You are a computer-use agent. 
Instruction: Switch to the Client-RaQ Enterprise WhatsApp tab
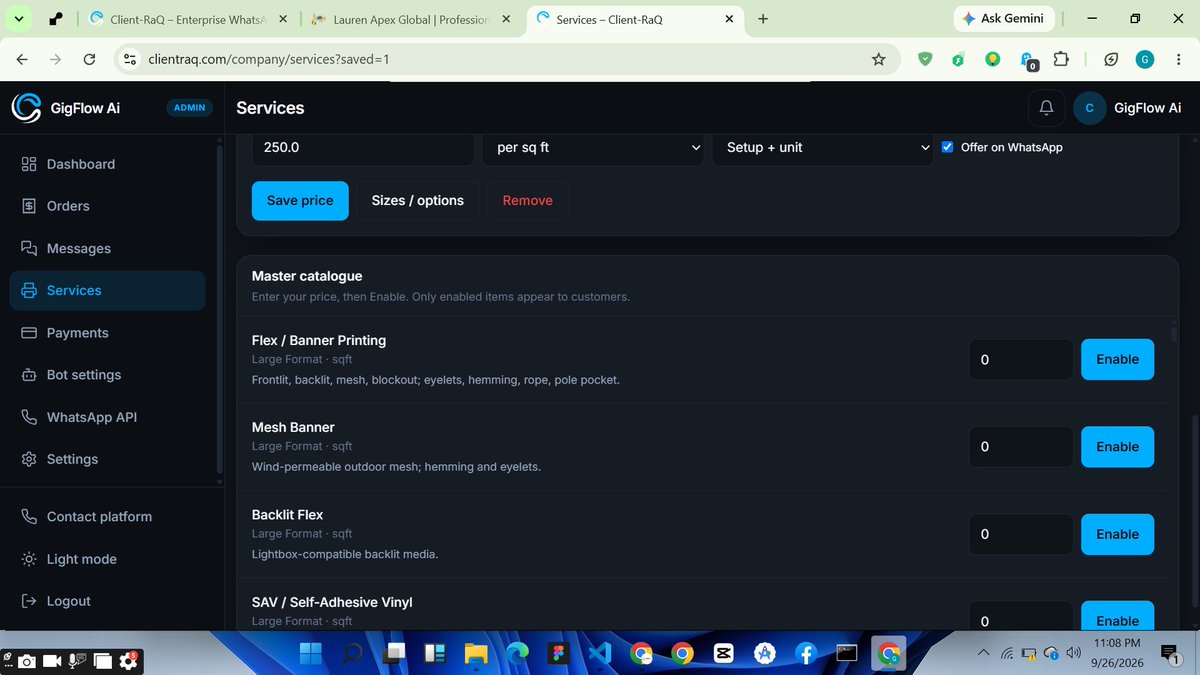188,19
